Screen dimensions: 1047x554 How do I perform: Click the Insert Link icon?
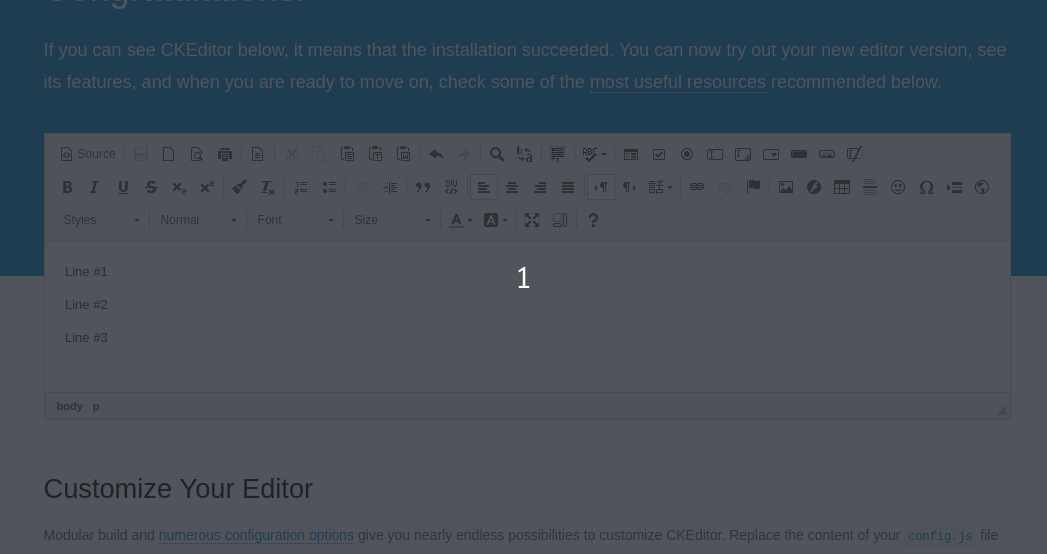tap(696, 188)
